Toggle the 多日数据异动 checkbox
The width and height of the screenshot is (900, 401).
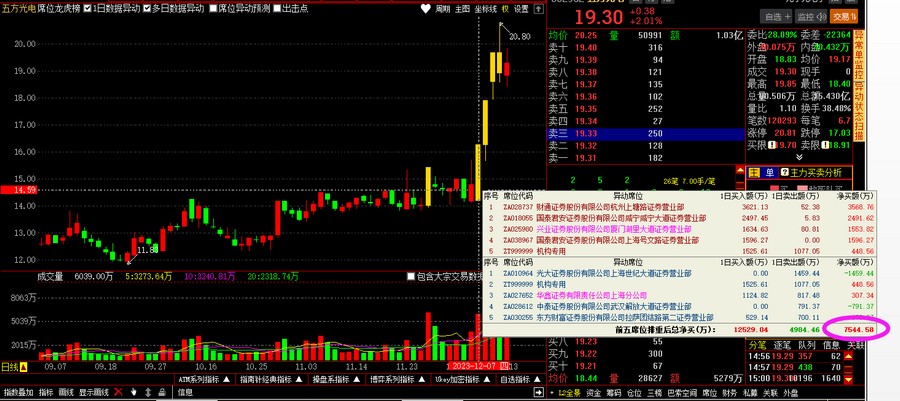148,9
